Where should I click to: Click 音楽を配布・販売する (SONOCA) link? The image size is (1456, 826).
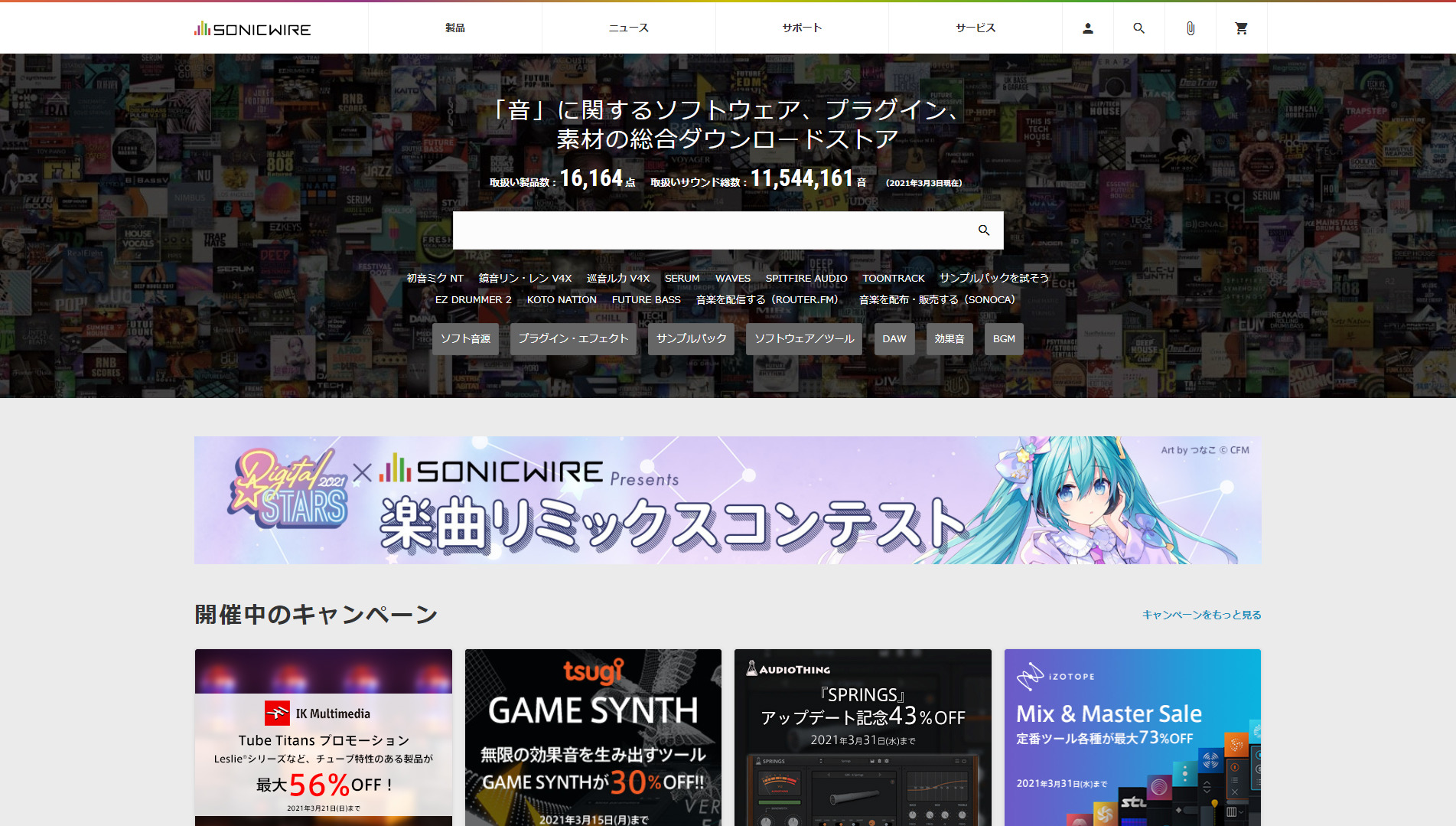936,300
